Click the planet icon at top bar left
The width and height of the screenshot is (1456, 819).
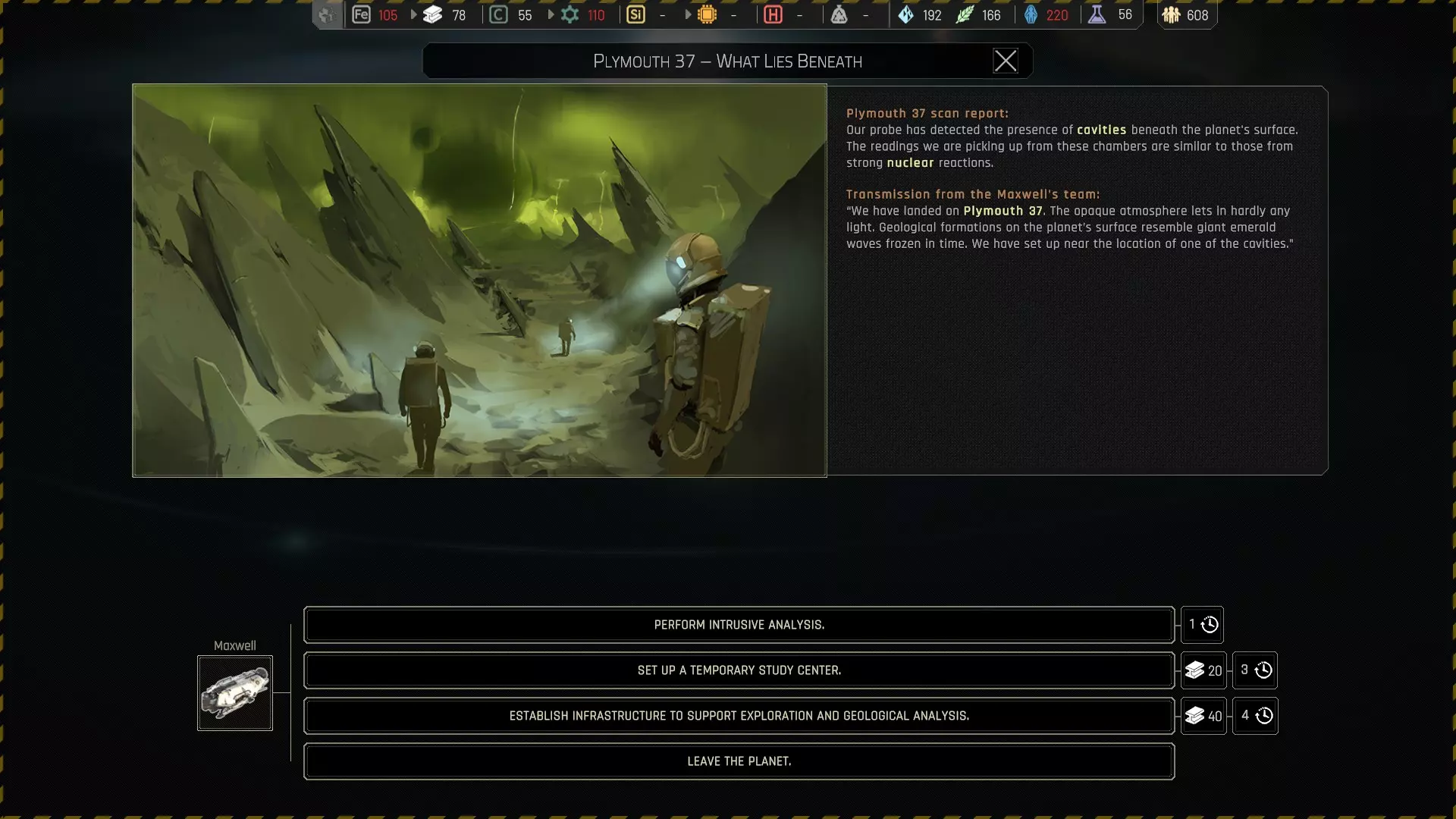tap(327, 14)
